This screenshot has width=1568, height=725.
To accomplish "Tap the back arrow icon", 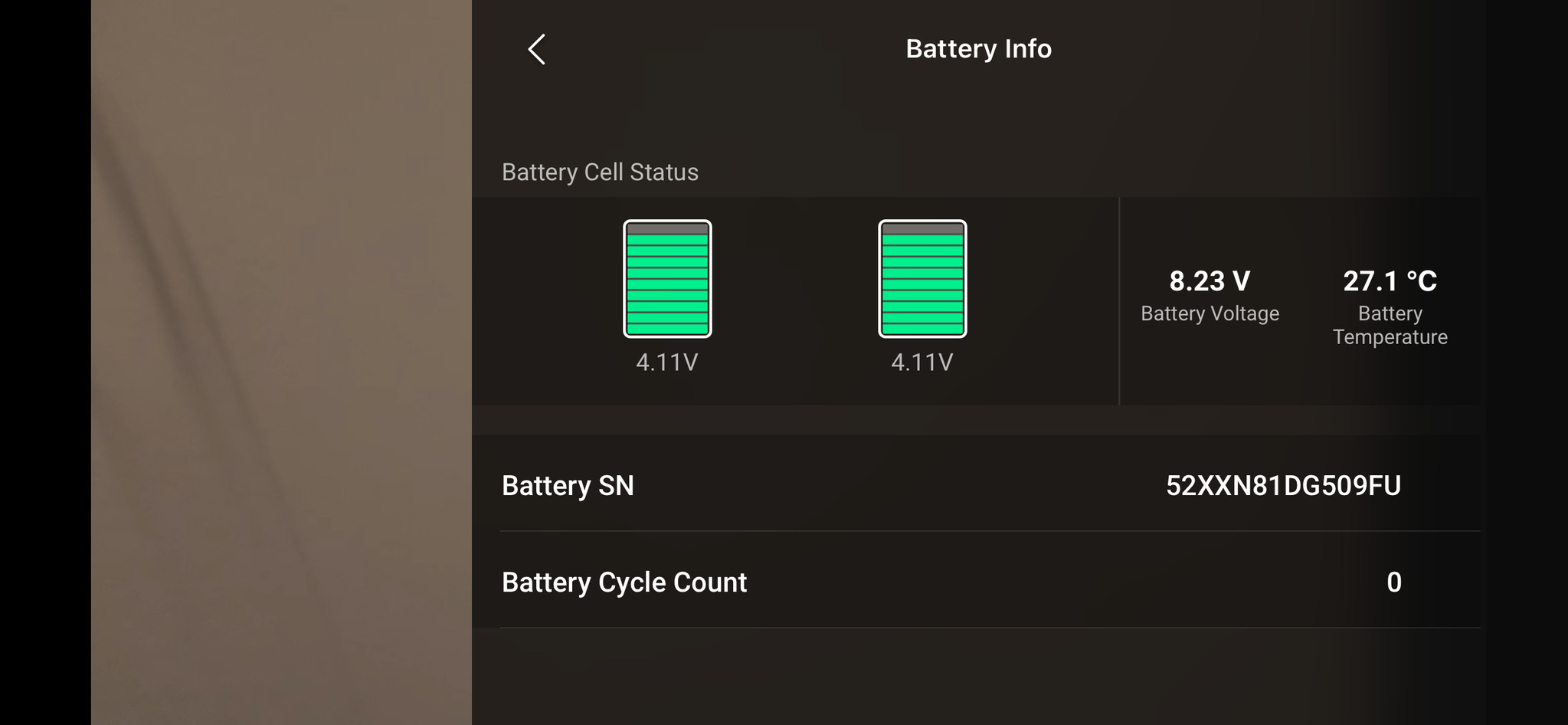I will (x=536, y=49).
